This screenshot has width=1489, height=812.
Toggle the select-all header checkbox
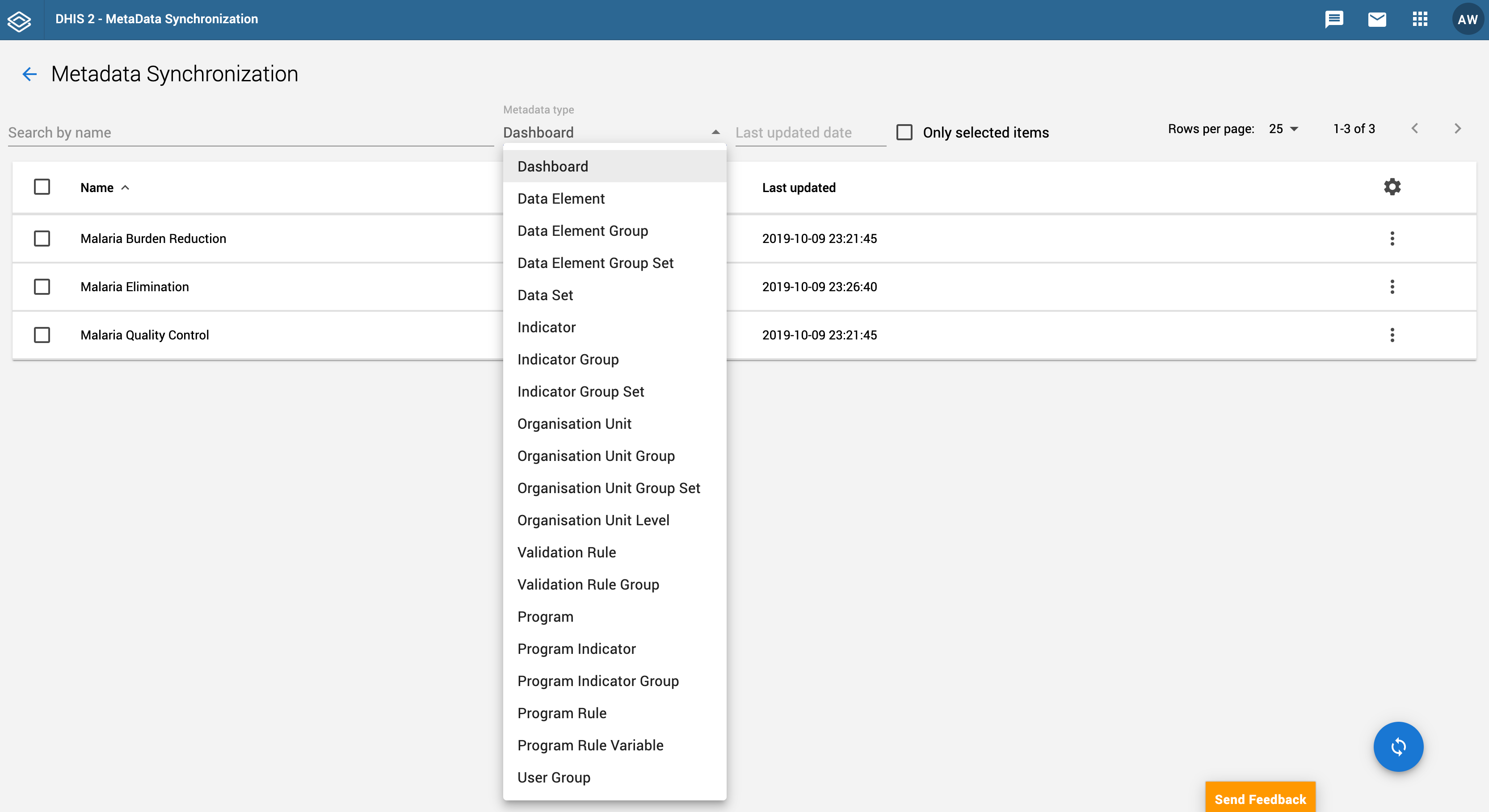(42, 187)
